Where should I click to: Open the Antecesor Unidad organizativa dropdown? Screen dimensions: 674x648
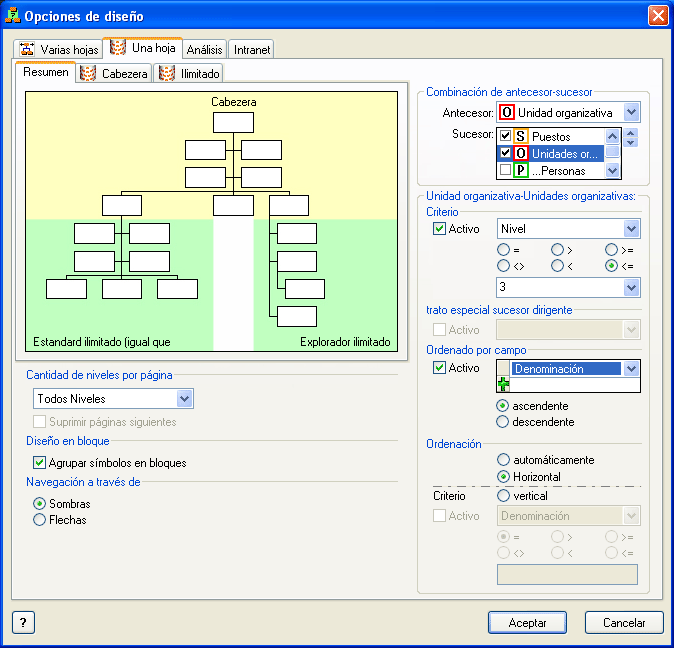pyautogui.click(x=631, y=113)
